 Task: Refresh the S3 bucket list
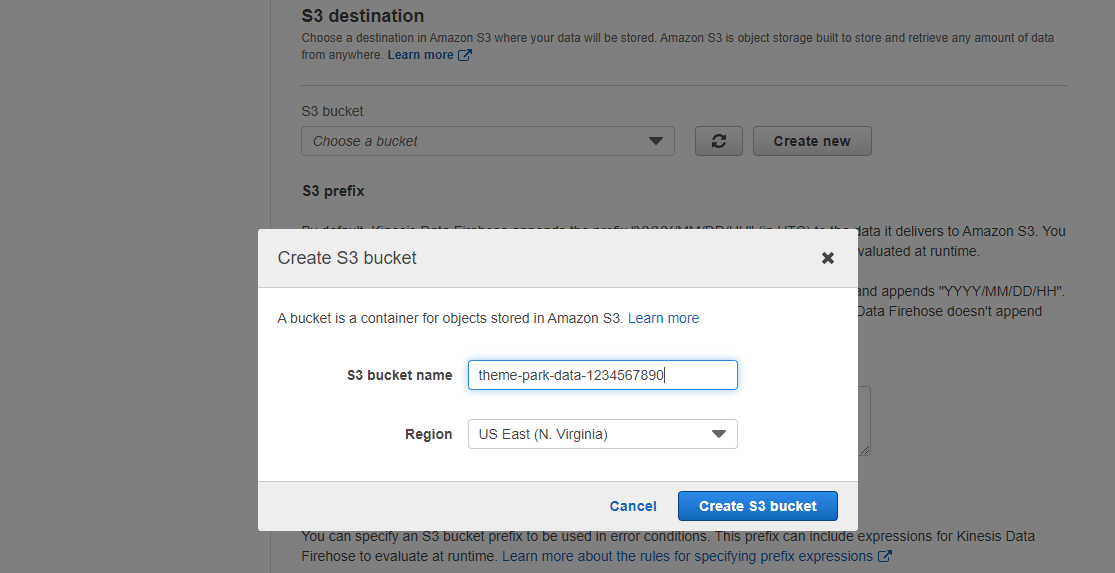[718, 141]
